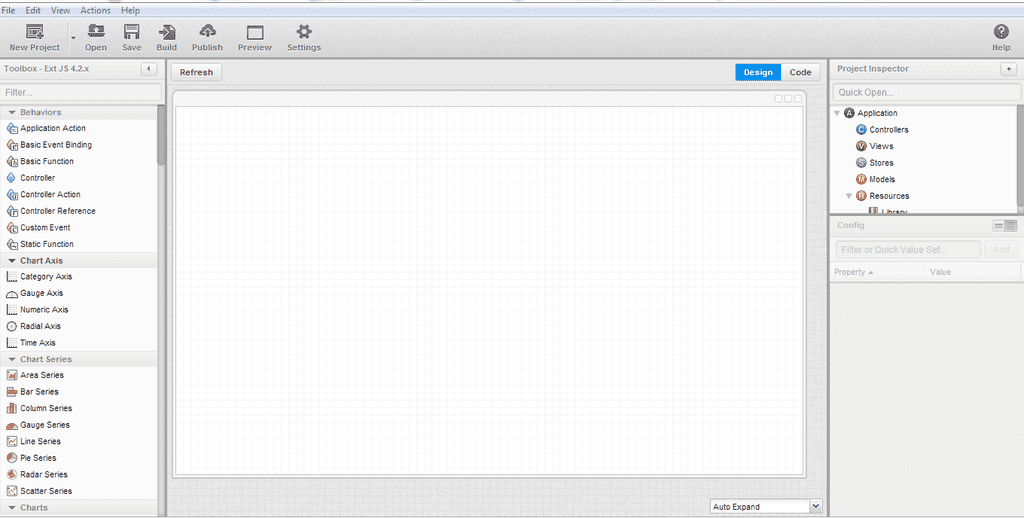The width and height of the screenshot is (1024, 518).
Task: Click the Config Add button
Action: coord(1001,250)
